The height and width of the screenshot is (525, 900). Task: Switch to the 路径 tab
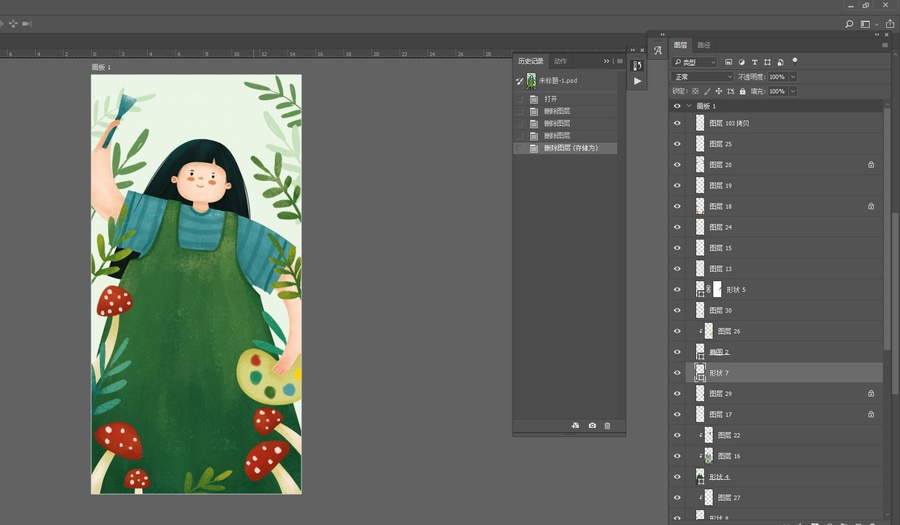[704, 45]
